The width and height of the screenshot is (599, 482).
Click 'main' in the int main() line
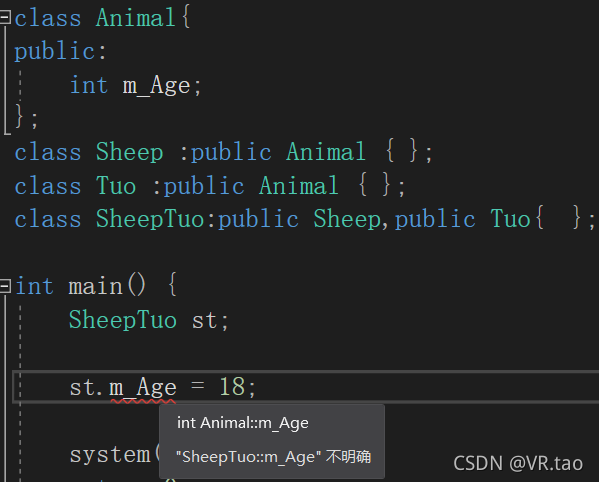96,286
